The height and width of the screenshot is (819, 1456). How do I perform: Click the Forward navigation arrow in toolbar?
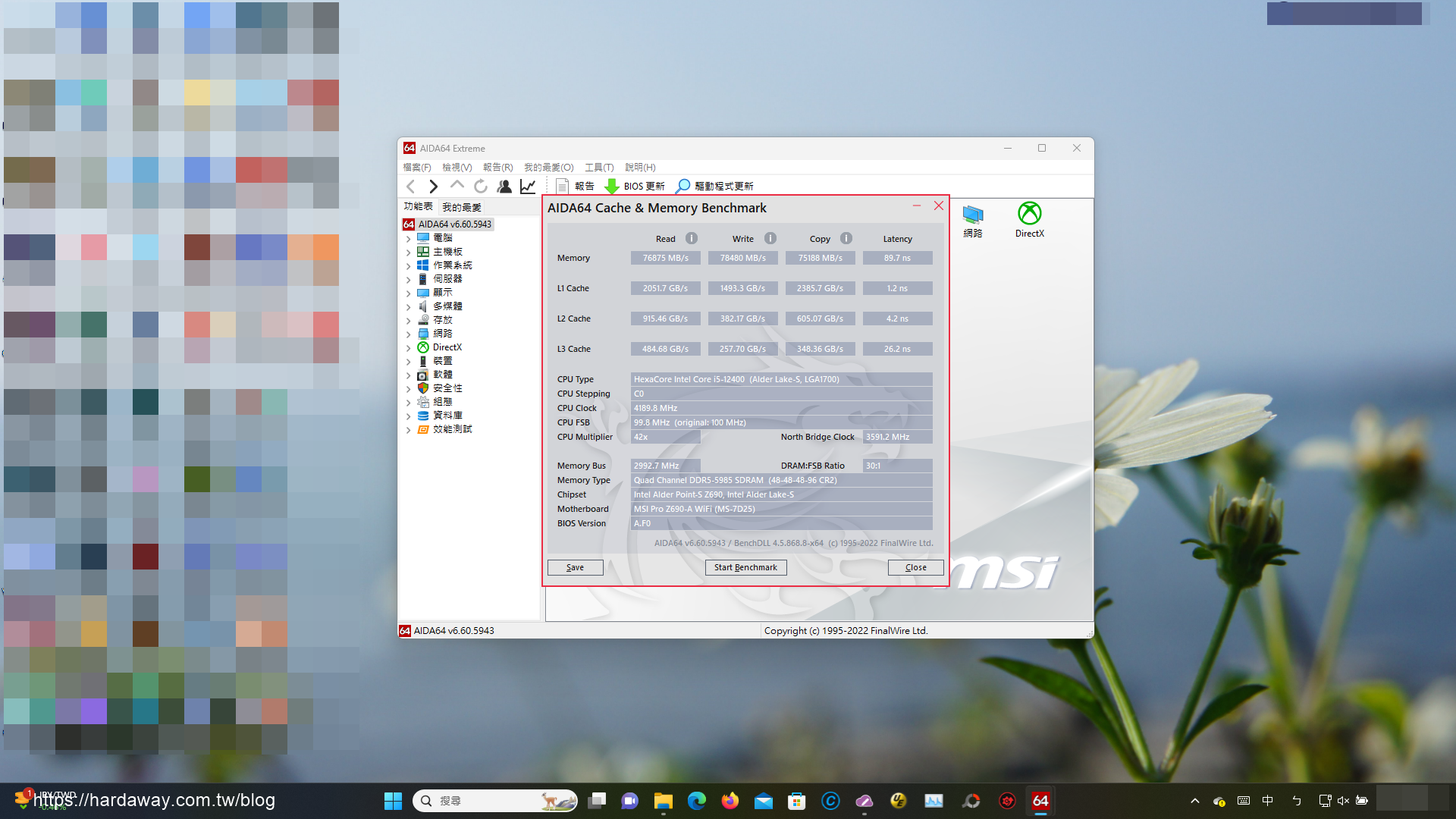(x=433, y=186)
